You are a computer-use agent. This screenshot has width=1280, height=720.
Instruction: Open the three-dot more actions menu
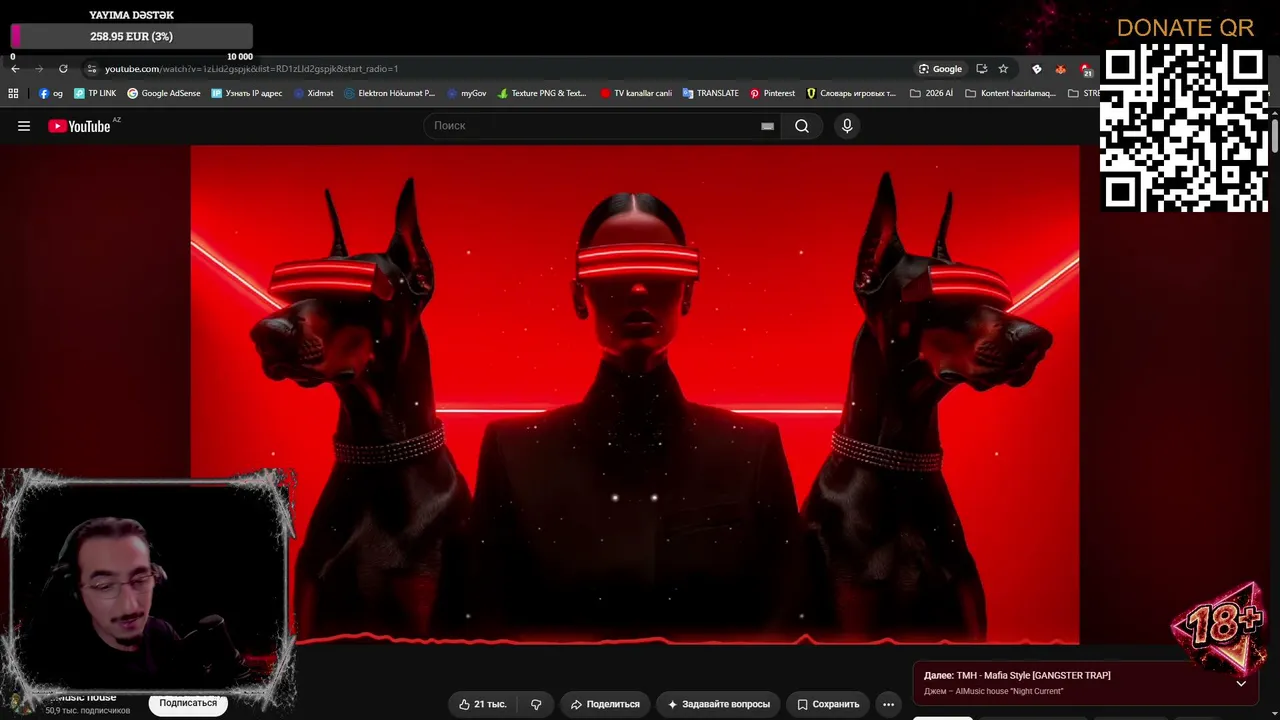888,704
